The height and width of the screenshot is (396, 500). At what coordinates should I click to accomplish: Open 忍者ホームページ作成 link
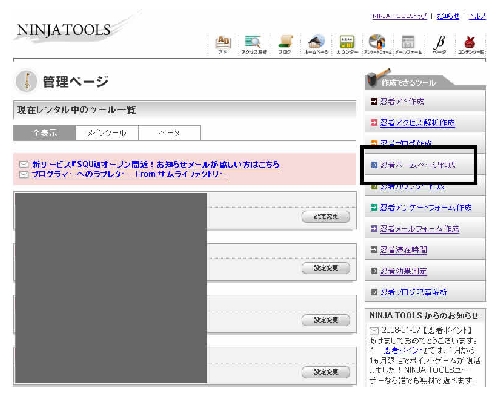coord(418,165)
